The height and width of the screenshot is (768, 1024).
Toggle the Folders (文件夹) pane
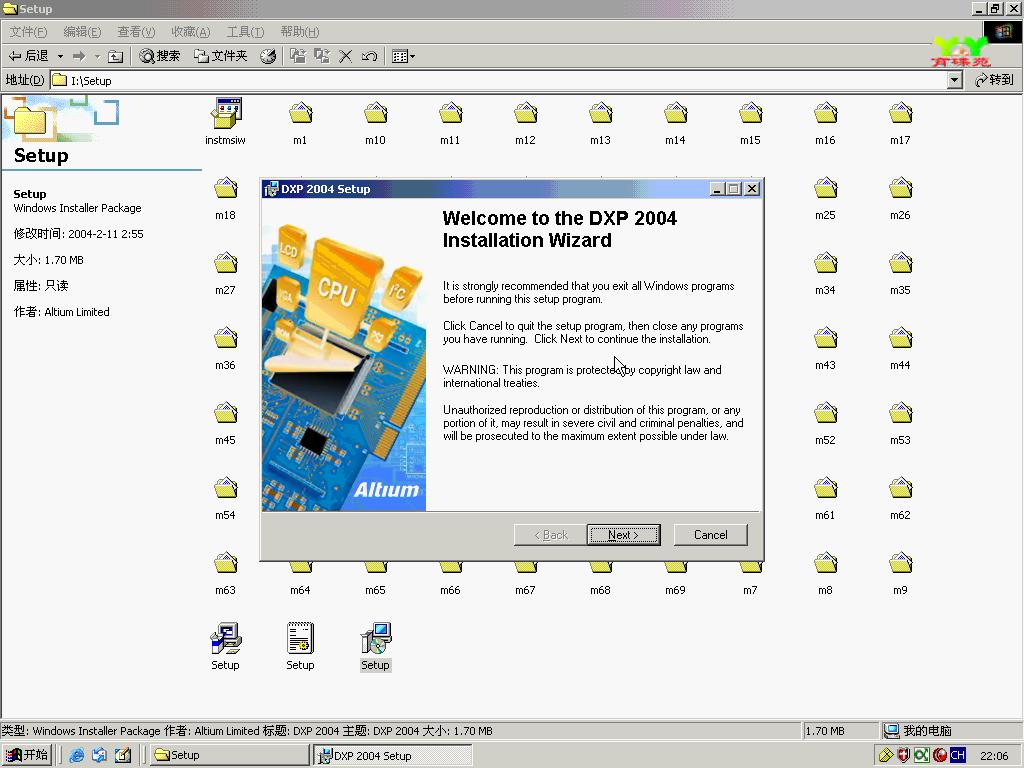pyautogui.click(x=221, y=56)
